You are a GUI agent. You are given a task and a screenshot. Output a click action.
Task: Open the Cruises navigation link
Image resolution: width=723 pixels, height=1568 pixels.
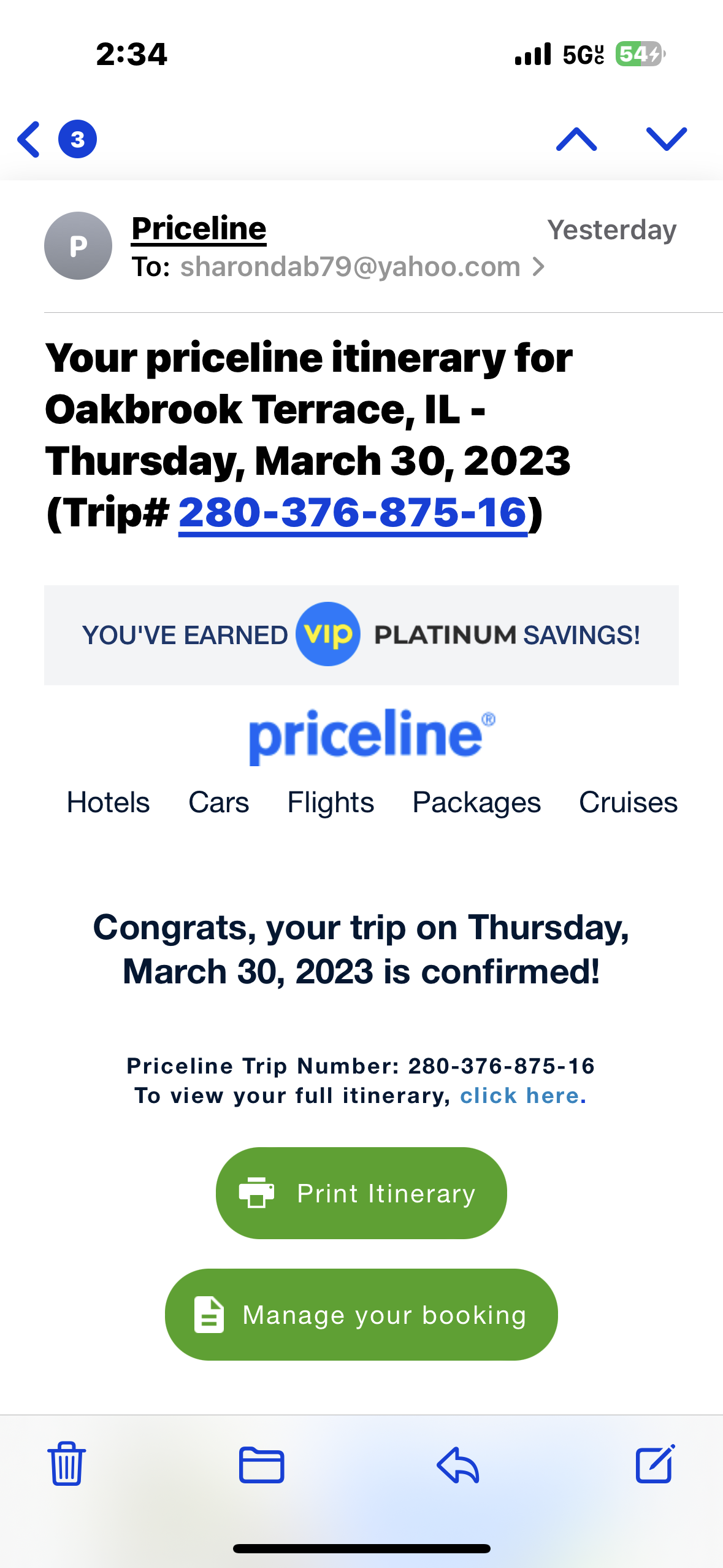pyautogui.click(x=628, y=802)
